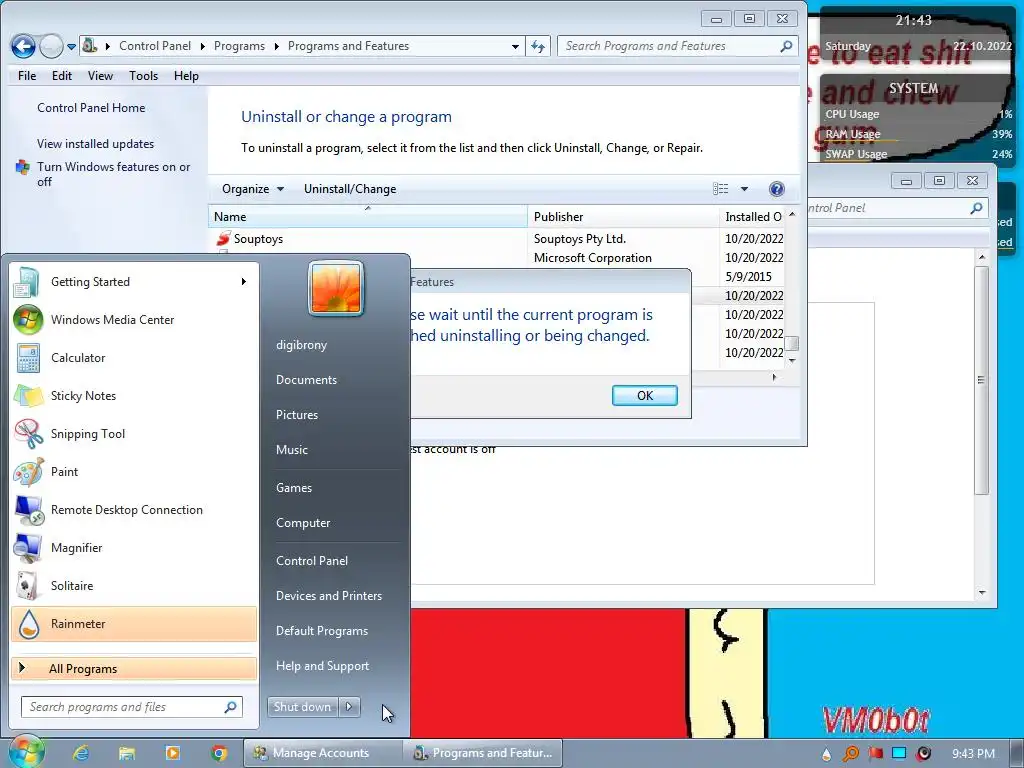Open Pictures from start menu
1024x768 pixels.
click(297, 415)
